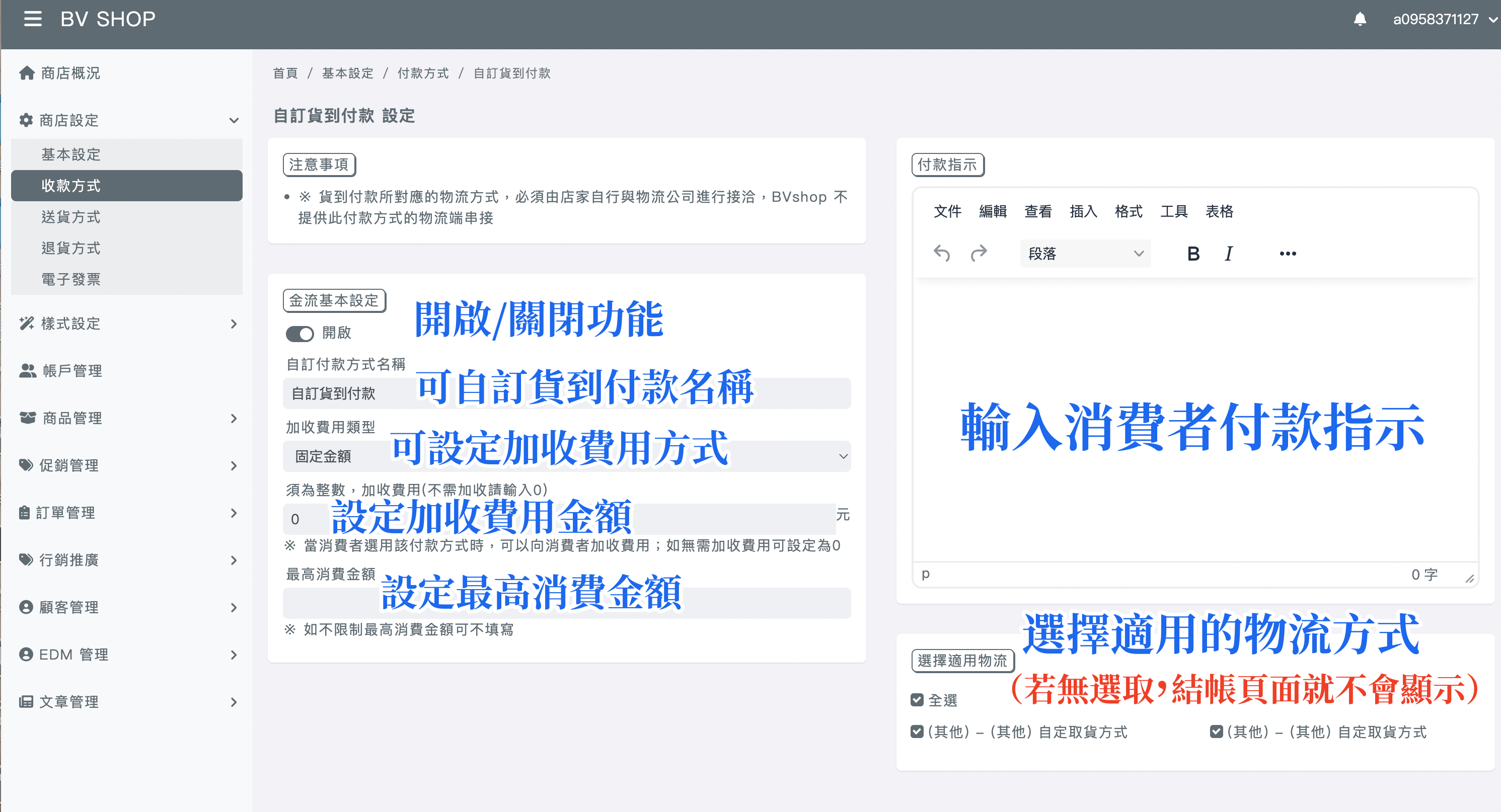Click the 加收費用 amount field

click(x=559, y=519)
